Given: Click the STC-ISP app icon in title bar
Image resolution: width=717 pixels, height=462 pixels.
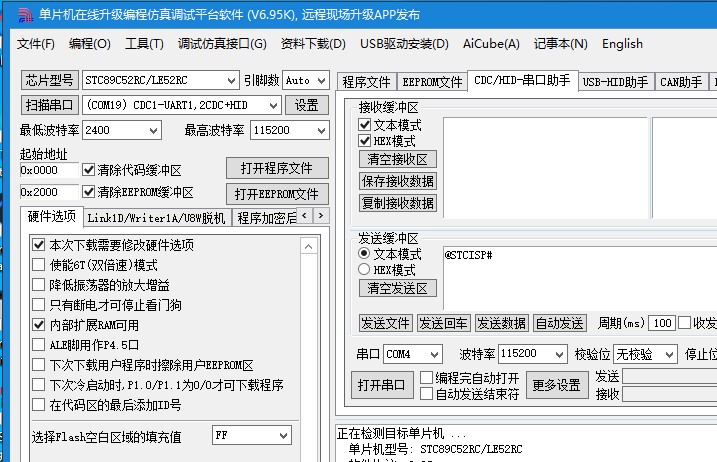Looking at the screenshot, I should (x=26, y=15).
